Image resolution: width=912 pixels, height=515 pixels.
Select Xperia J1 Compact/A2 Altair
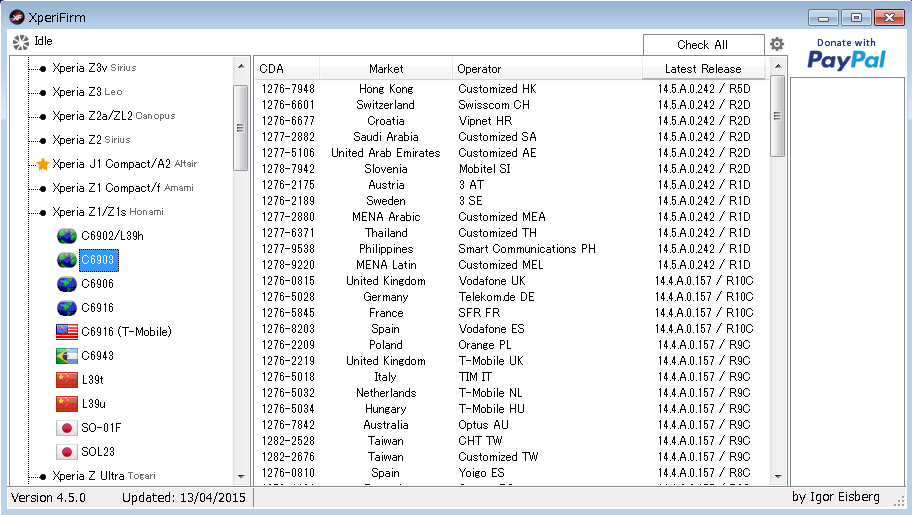click(x=124, y=164)
